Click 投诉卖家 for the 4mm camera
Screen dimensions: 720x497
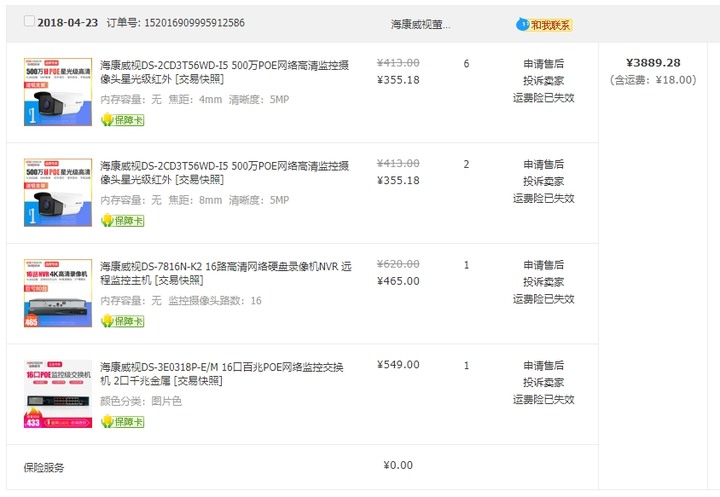544,81
